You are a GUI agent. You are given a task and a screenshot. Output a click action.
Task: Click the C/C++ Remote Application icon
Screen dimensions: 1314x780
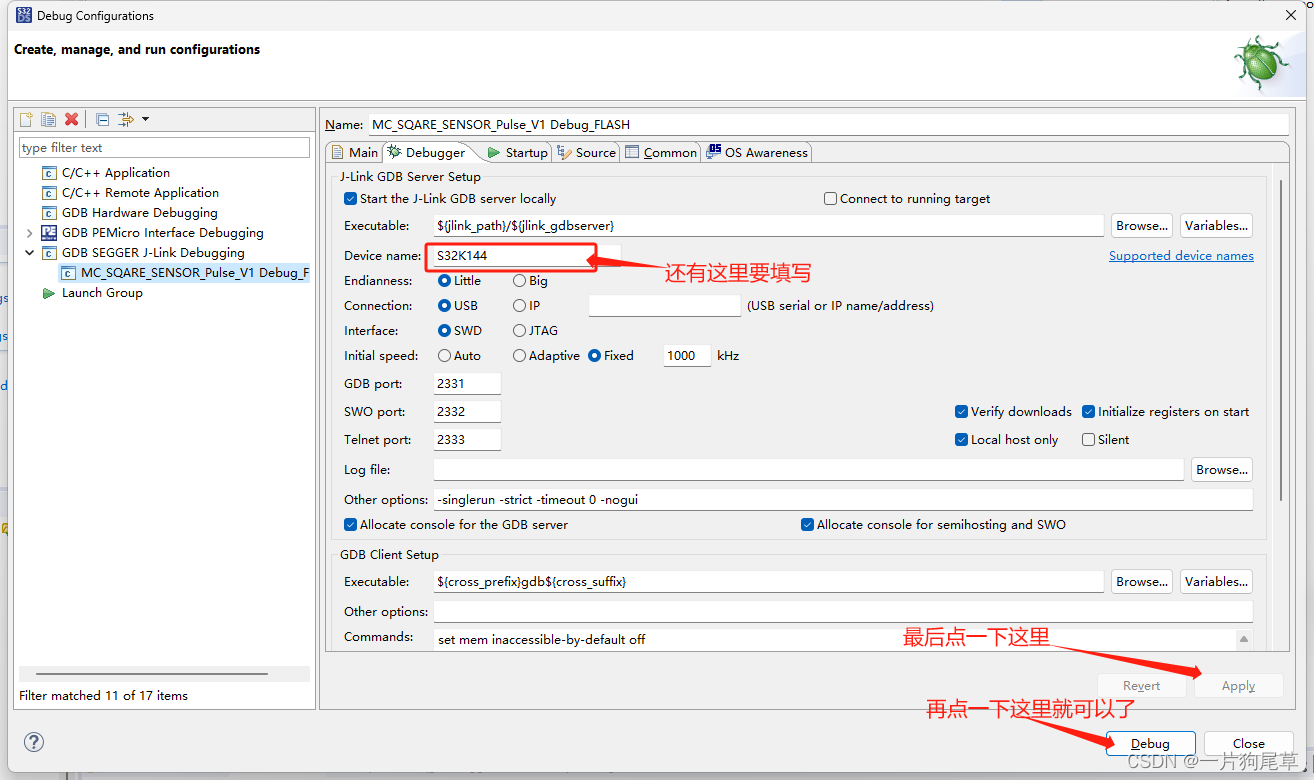tap(49, 193)
